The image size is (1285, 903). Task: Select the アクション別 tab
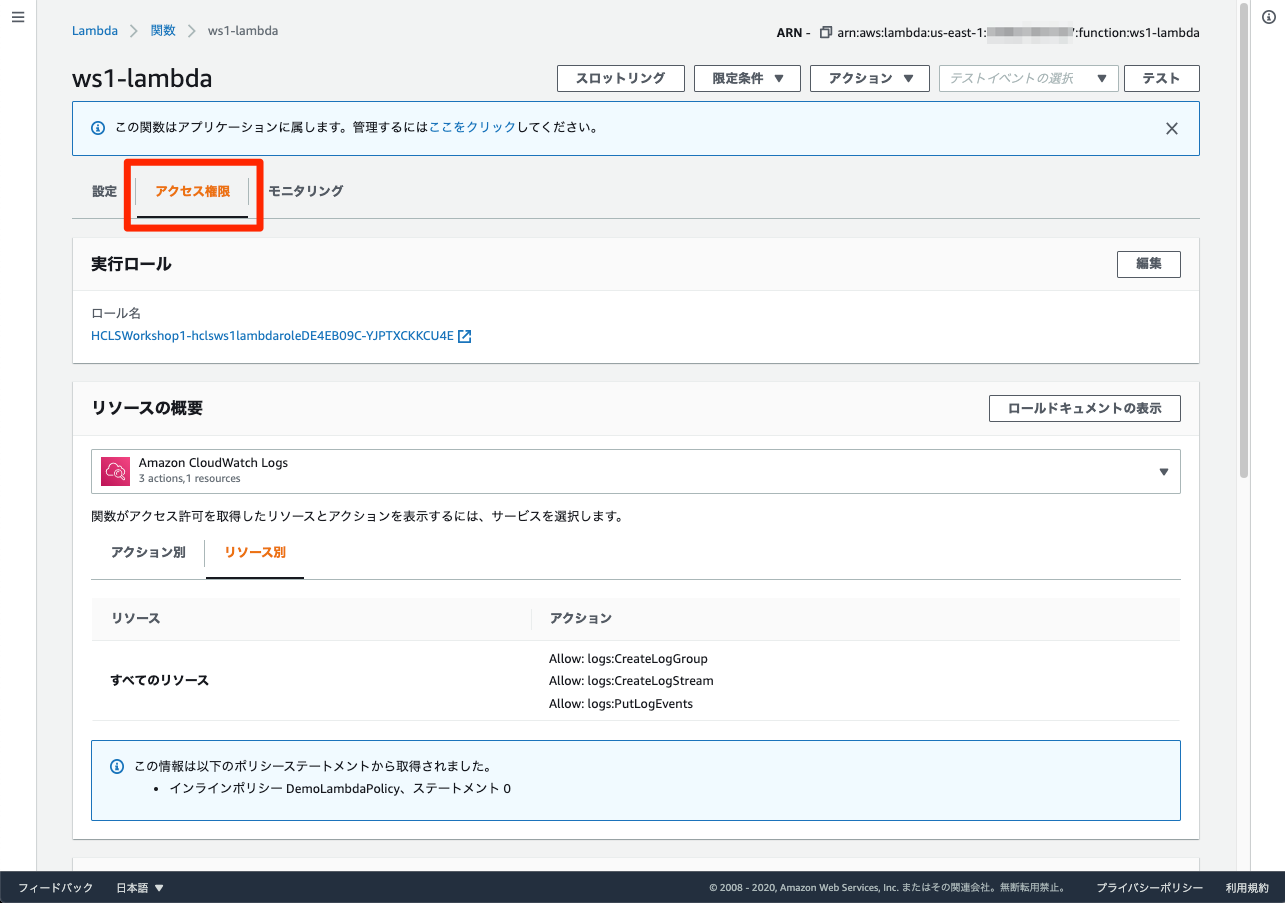[148, 552]
